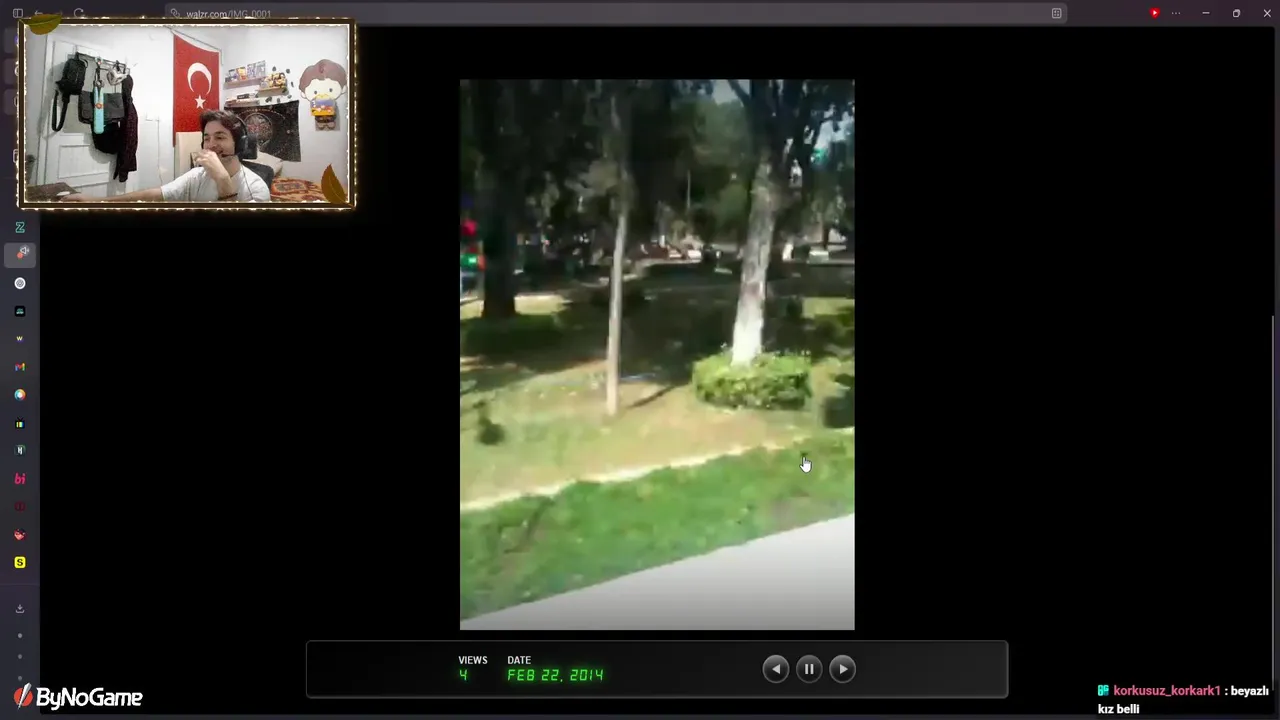Open the green Z sidebar shortcut
1280x720 pixels.
[19, 227]
